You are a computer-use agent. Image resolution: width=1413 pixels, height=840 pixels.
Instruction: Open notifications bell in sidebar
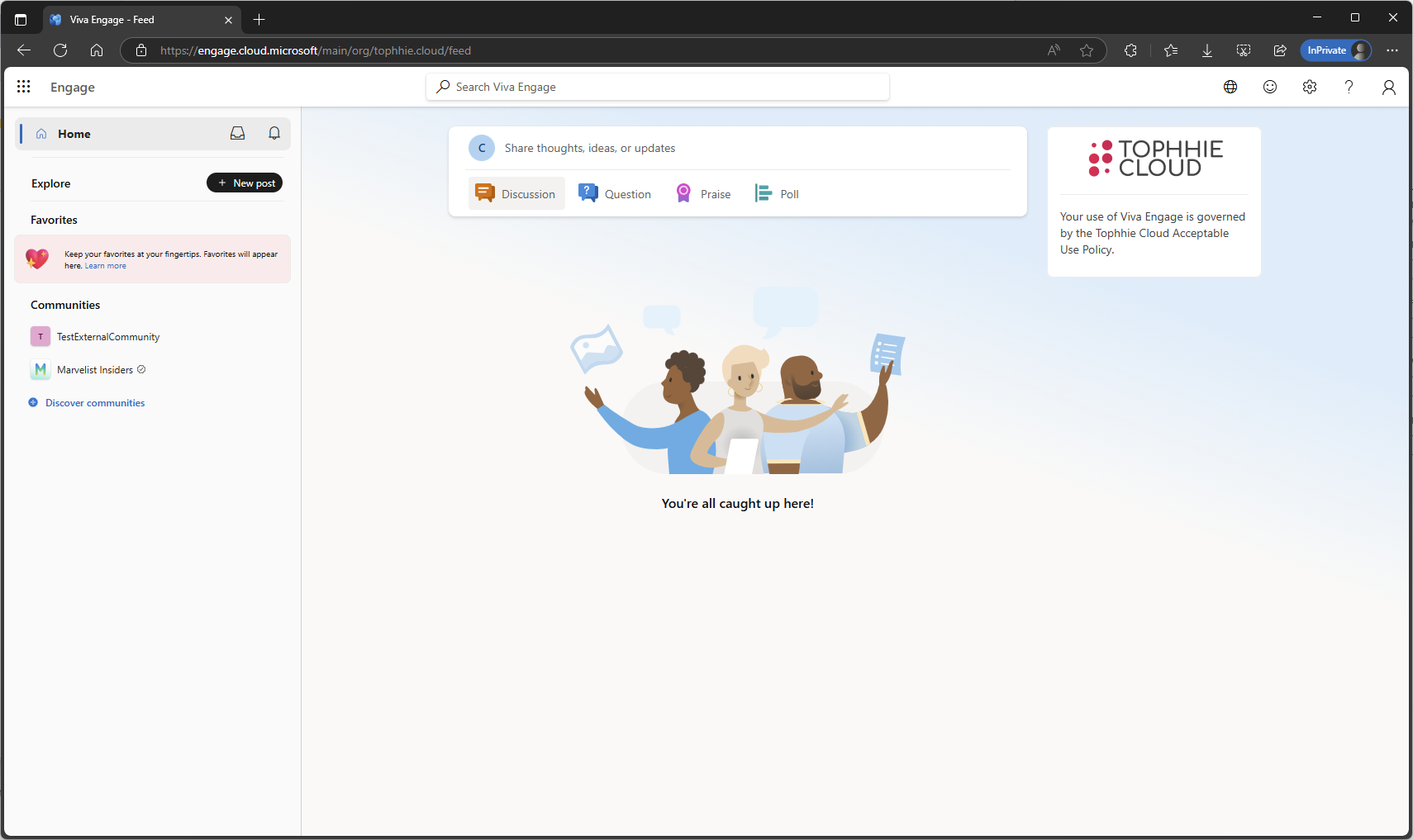(274, 133)
